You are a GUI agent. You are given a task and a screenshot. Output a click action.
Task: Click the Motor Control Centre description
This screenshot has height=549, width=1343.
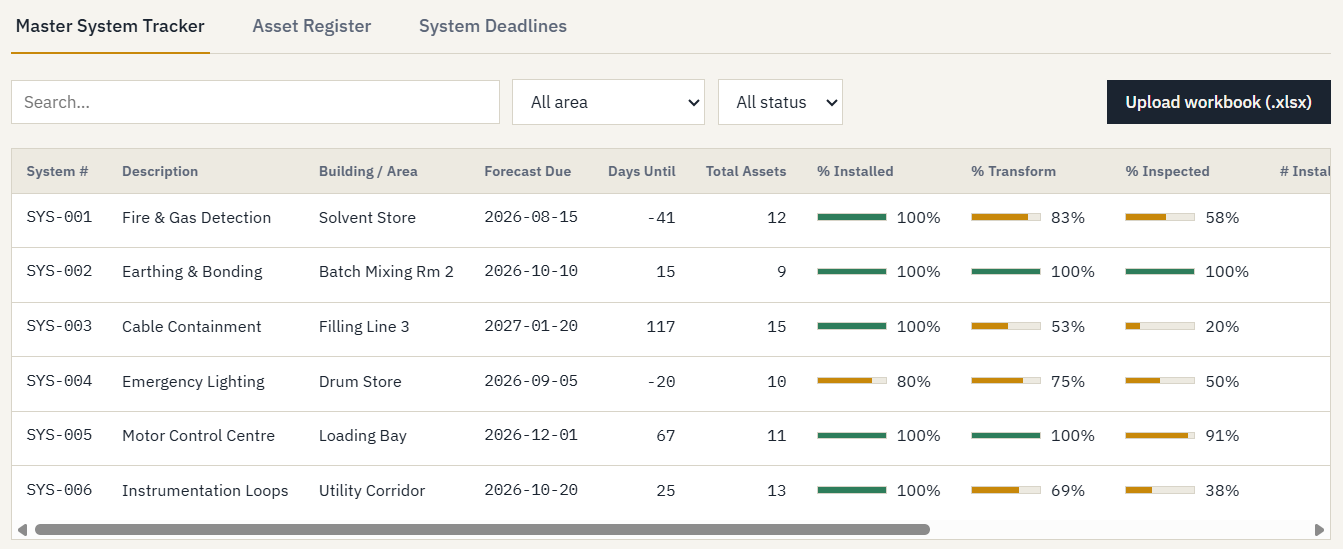click(198, 435)
